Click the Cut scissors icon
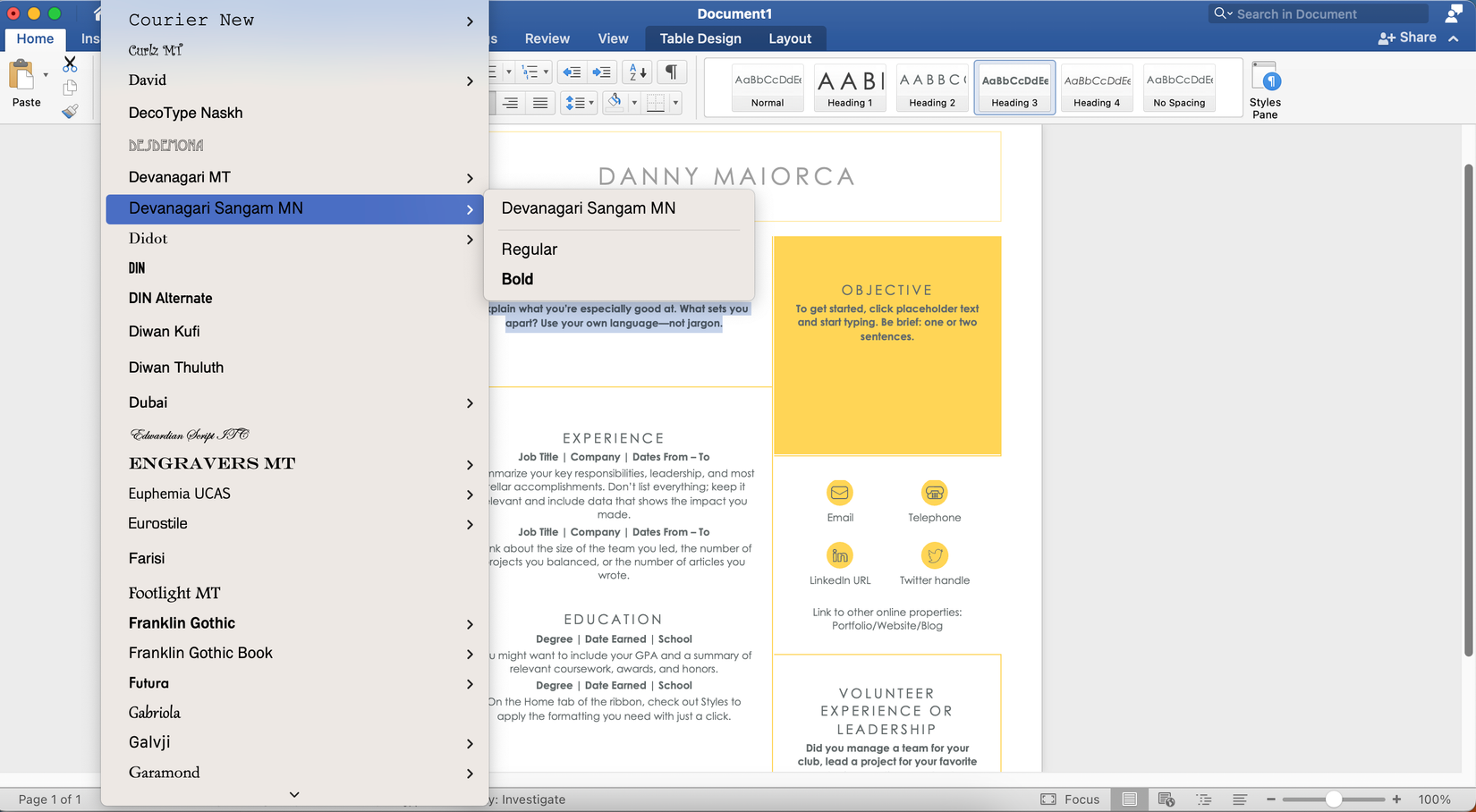 pyautogui.click(x=70, y=64)
